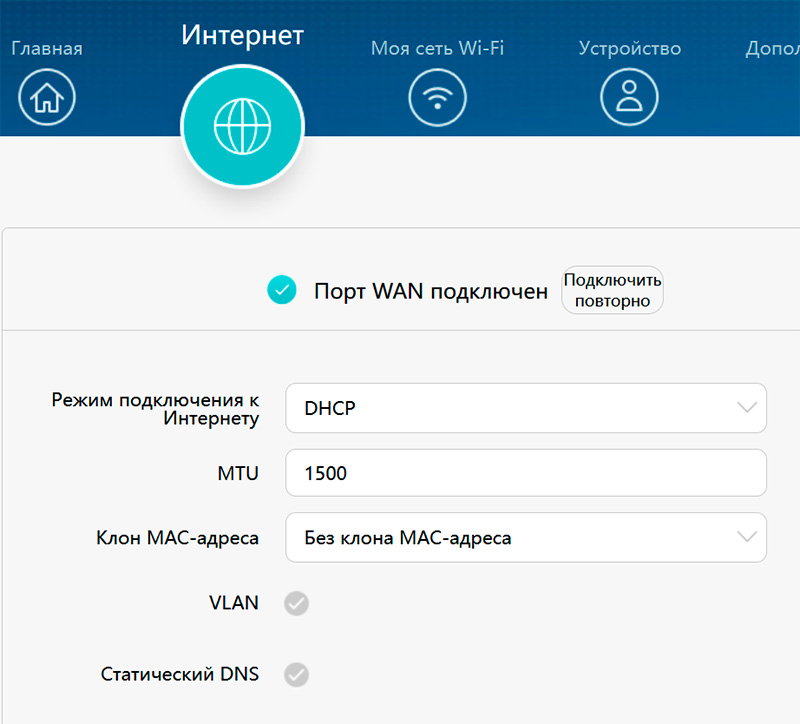Click the chevron on the MAC clone field
800x724 pixels.
point(746,538)
